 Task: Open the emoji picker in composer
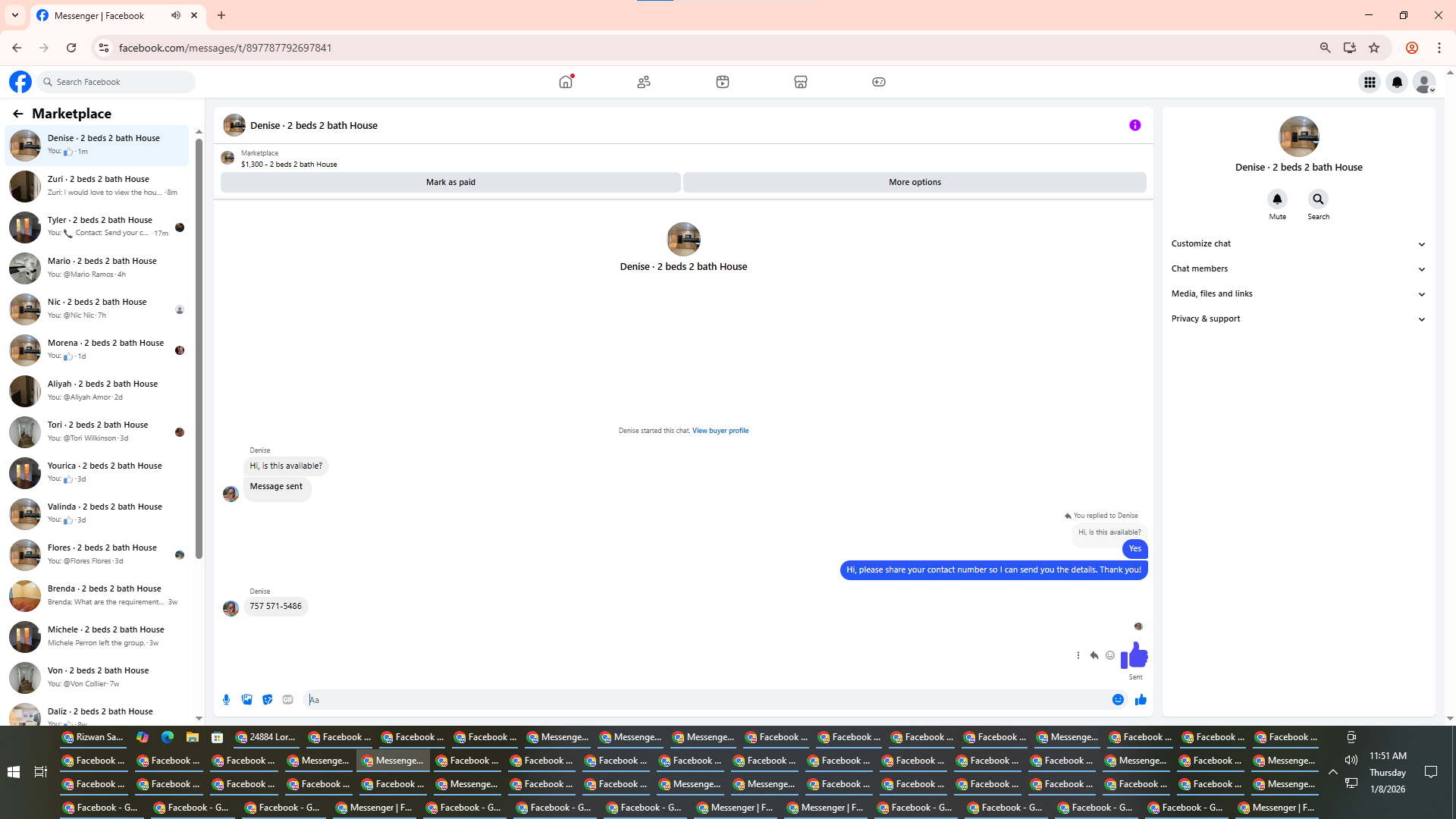[x=1118, y=700]
